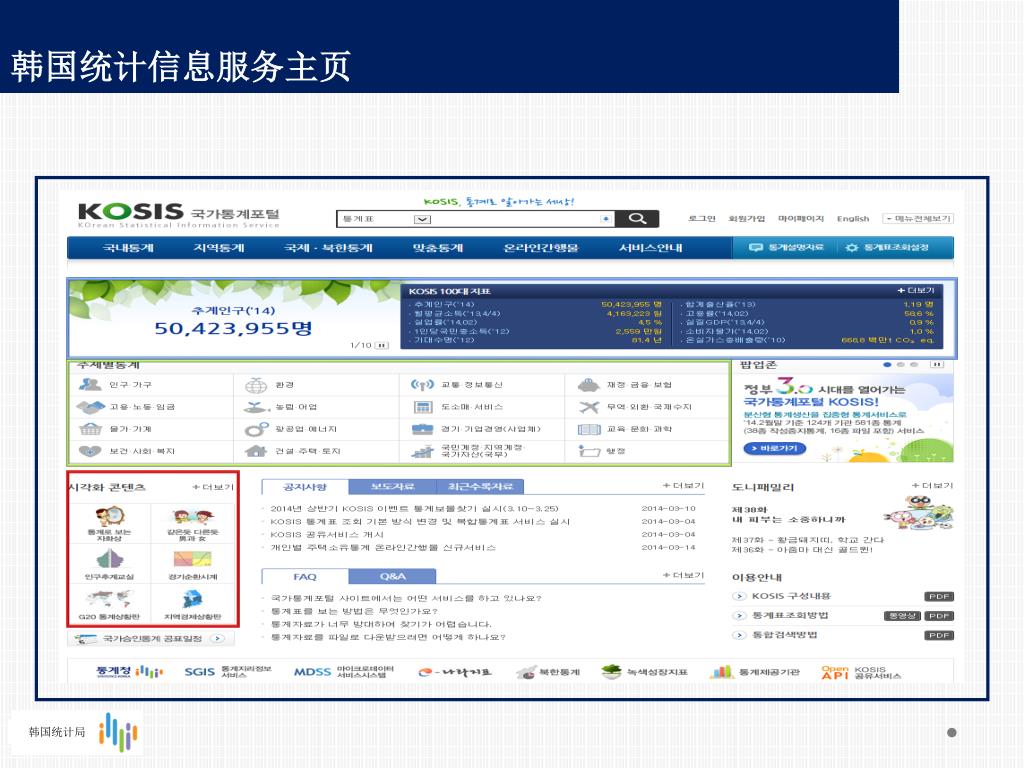This screenshot has height=768, width=1024.
Task: Click the 국민계정·지역계정 bar chart icon
Action: (x=423, y=451)
